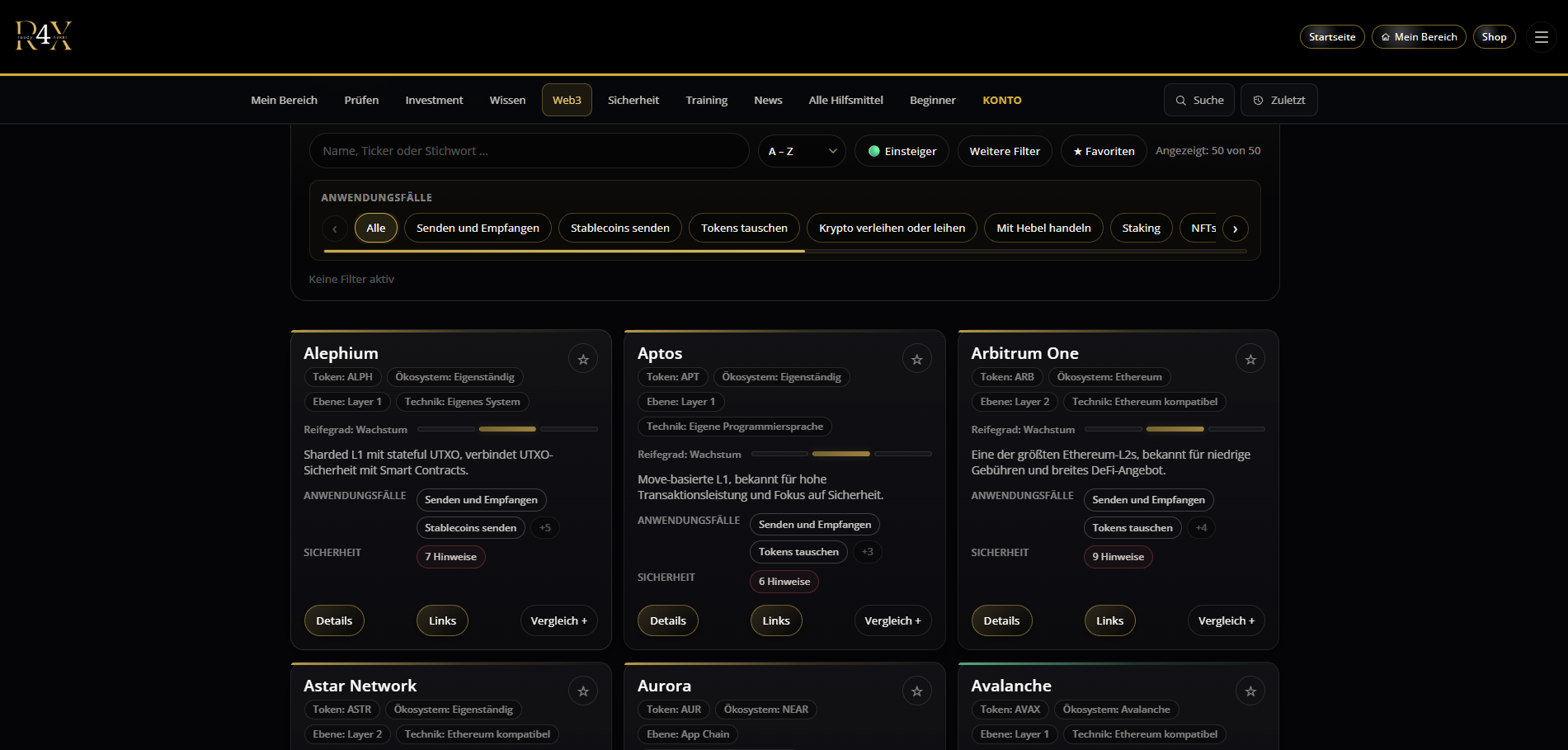Filter by Krypto verleihen oder leihen
1568x750 pixels.
click(892, 228)
